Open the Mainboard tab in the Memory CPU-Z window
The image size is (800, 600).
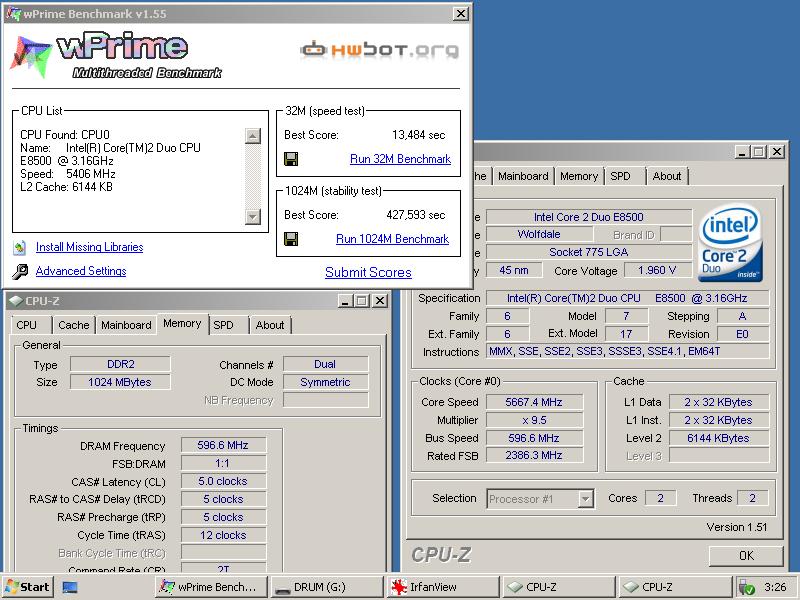click(126, 325)
